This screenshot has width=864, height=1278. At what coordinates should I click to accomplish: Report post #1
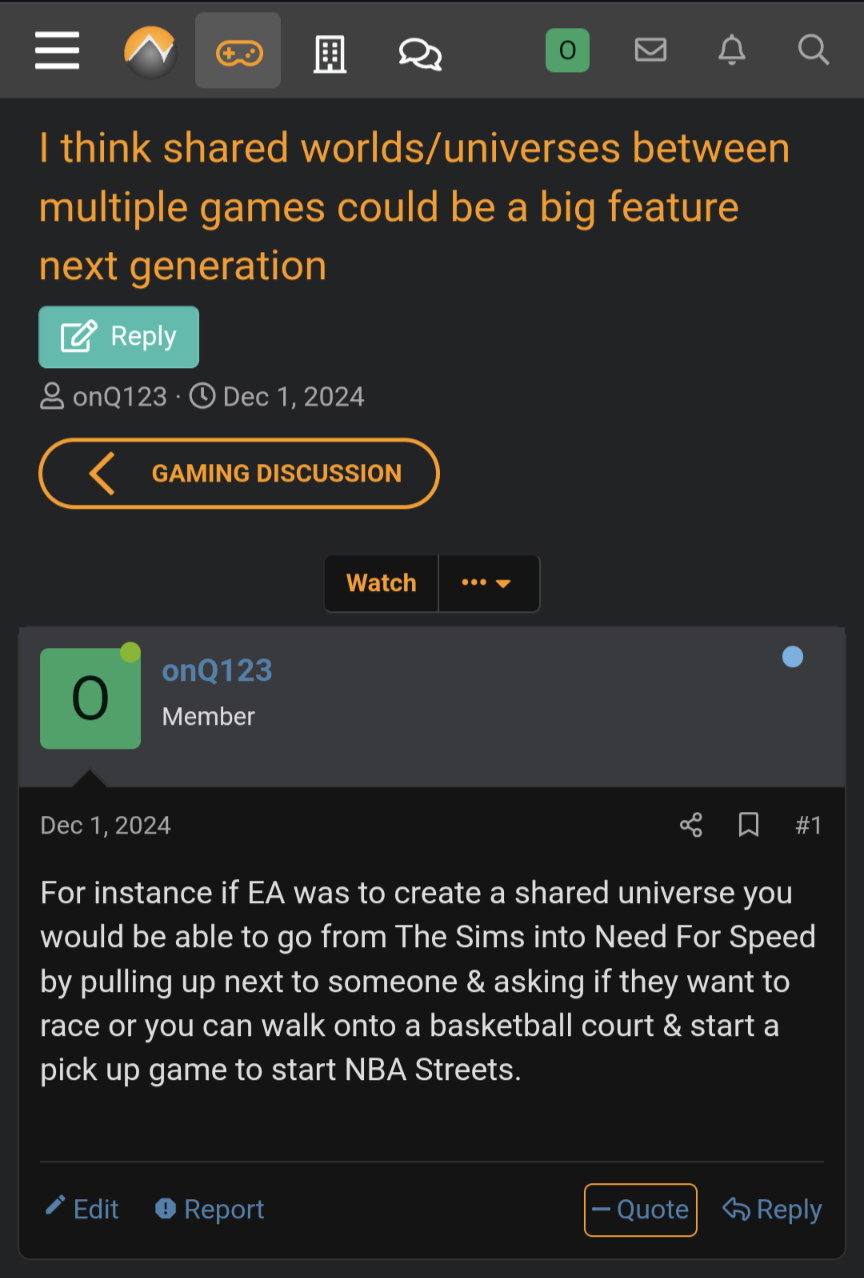[x=208, y=1209]
